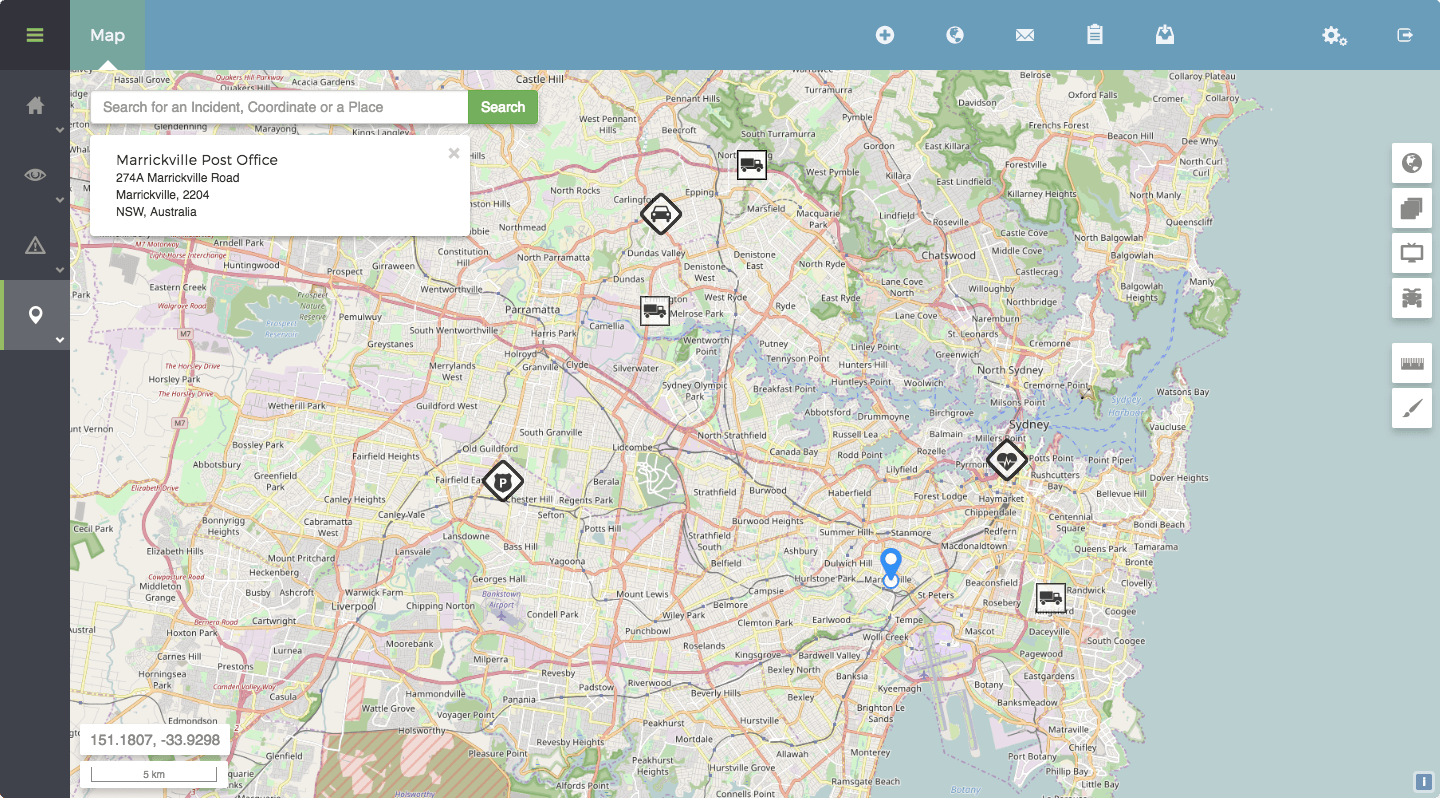This screenshot has width=1440, height=798.
Task: Toggle the eye visibility icon in sidebar
Action: click(35, 175)
